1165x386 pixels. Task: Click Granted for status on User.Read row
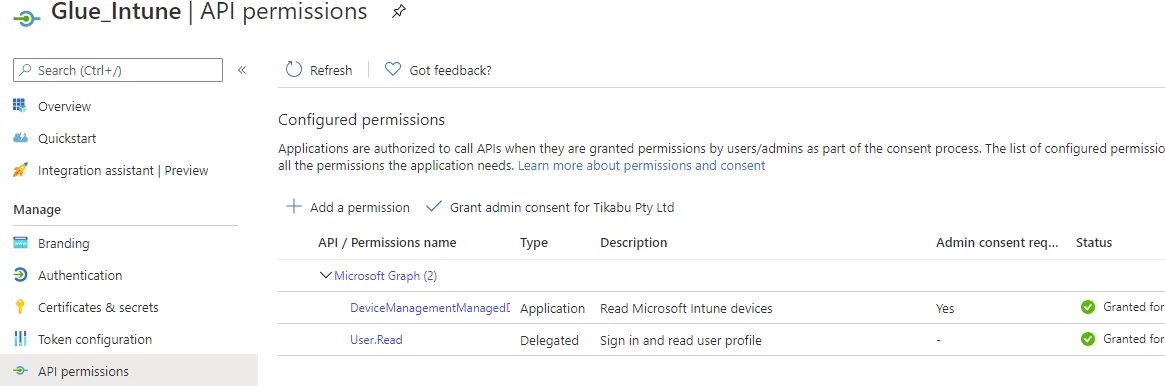tap(1133, 338)
